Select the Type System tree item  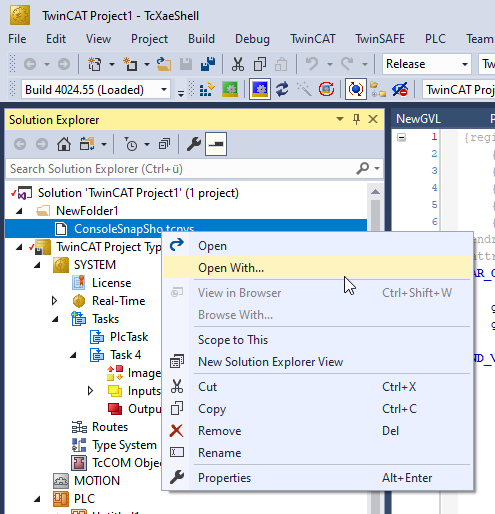tap(124, 445)
